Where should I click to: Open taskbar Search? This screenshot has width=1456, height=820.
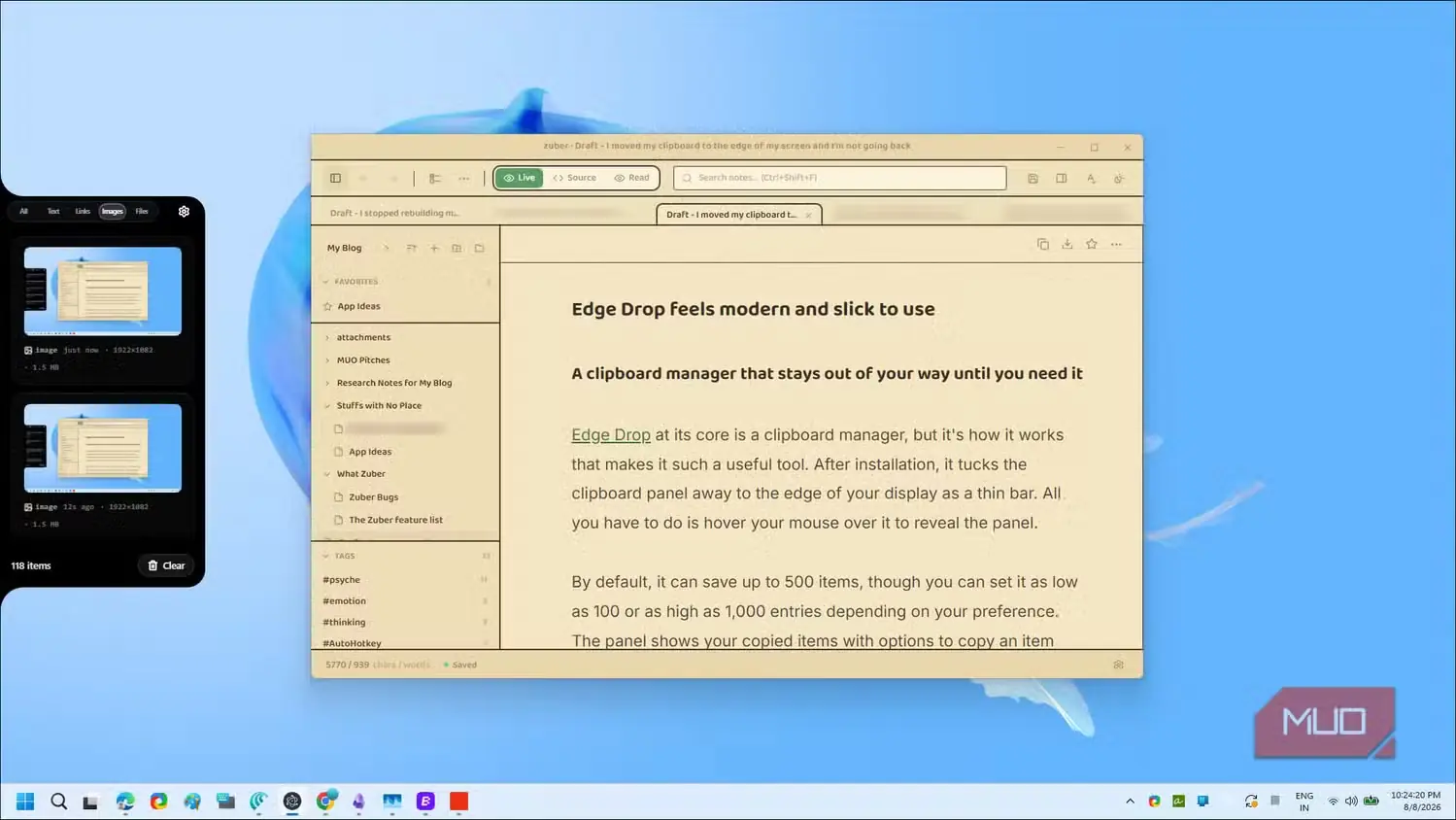tap(58, 801)
